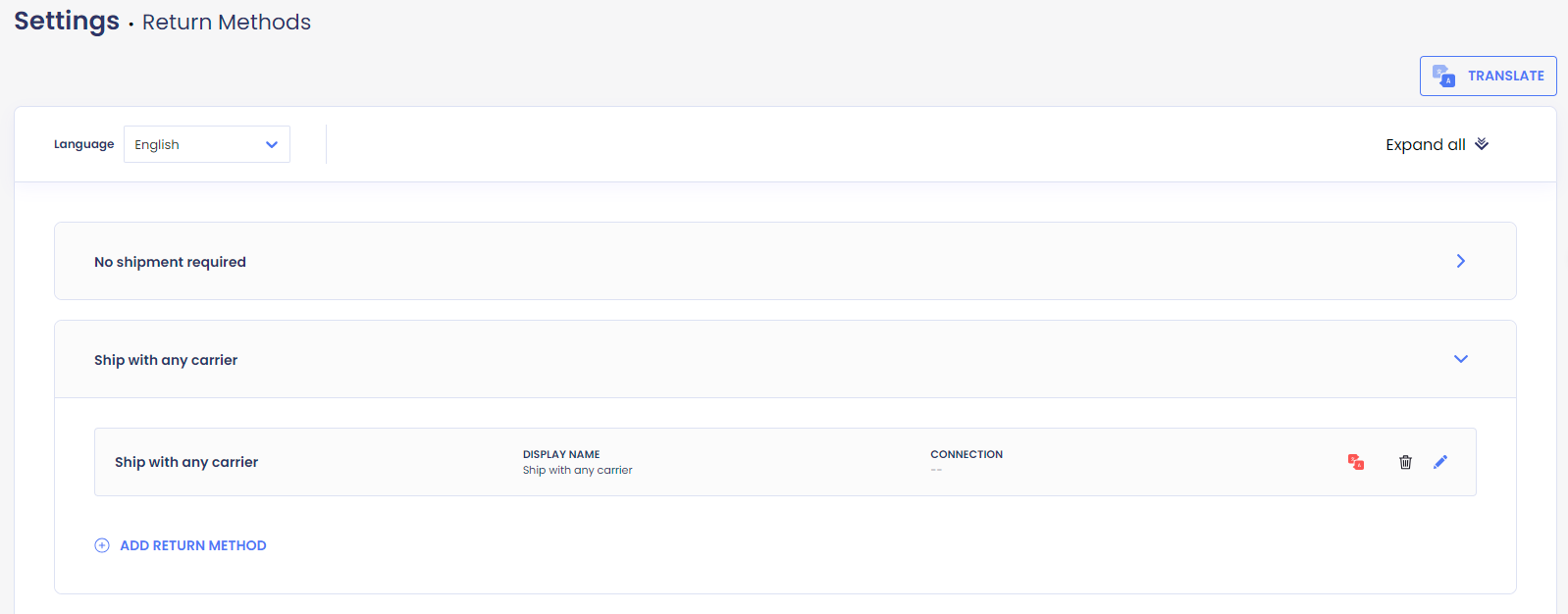Click the Ship with any carrier row name
This screenshot has height=614, width=1568.
click(186, 462)
